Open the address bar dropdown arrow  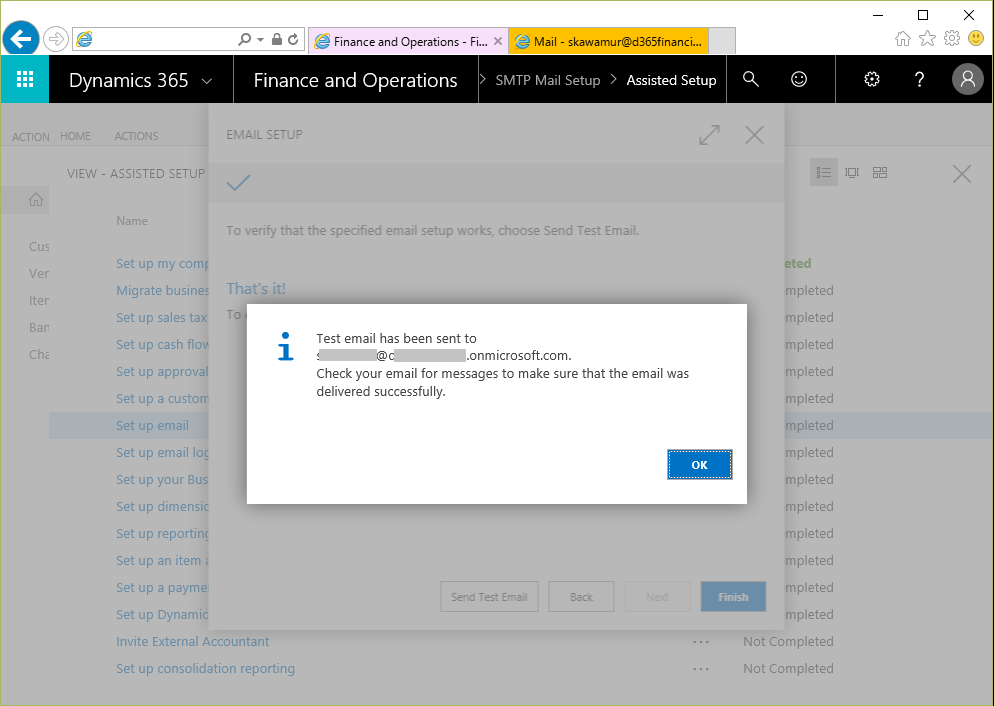click(x=261, y=39)
